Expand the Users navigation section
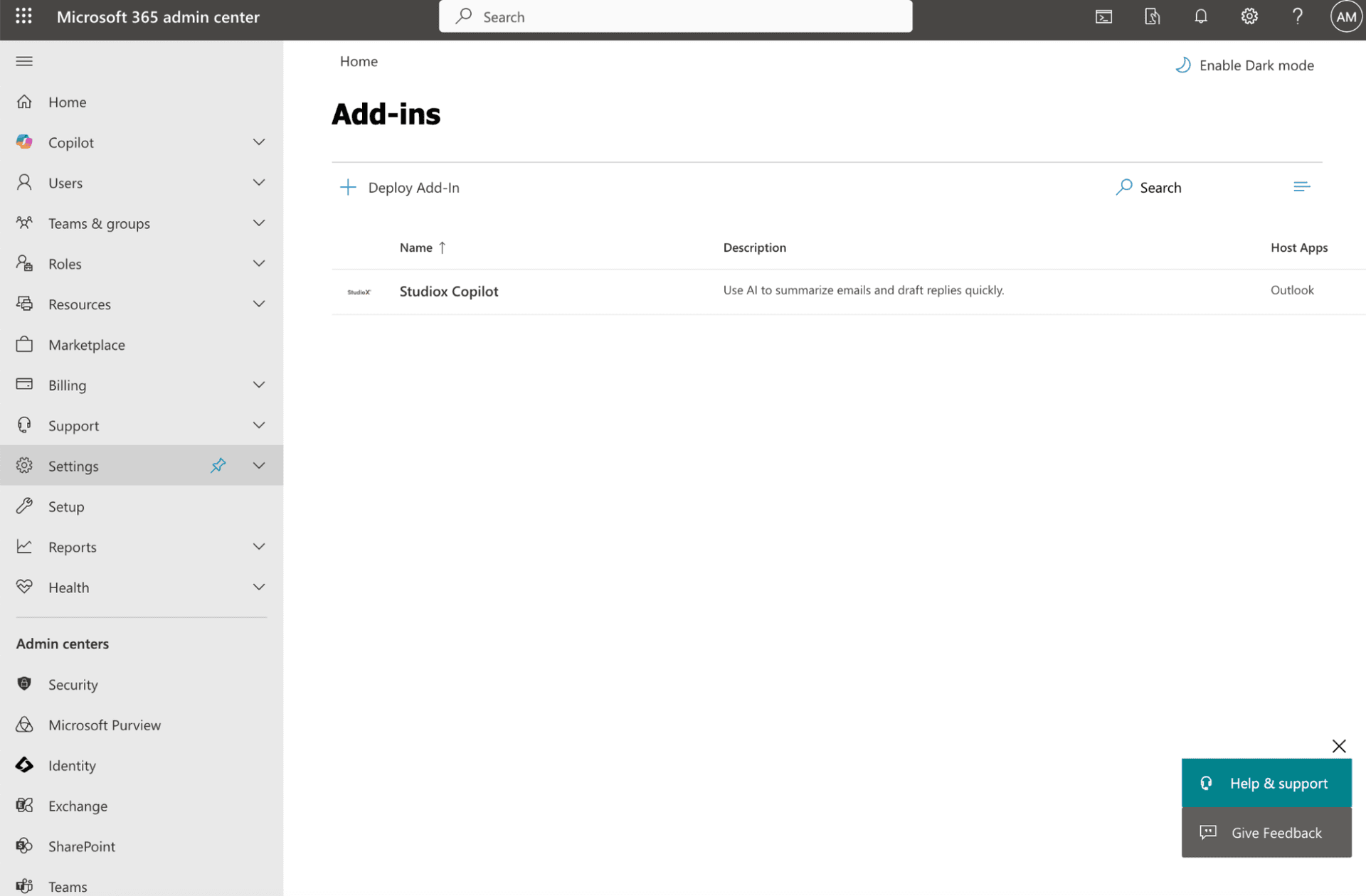This screenshot has height=896, width=1366. (x=259, y=183)
